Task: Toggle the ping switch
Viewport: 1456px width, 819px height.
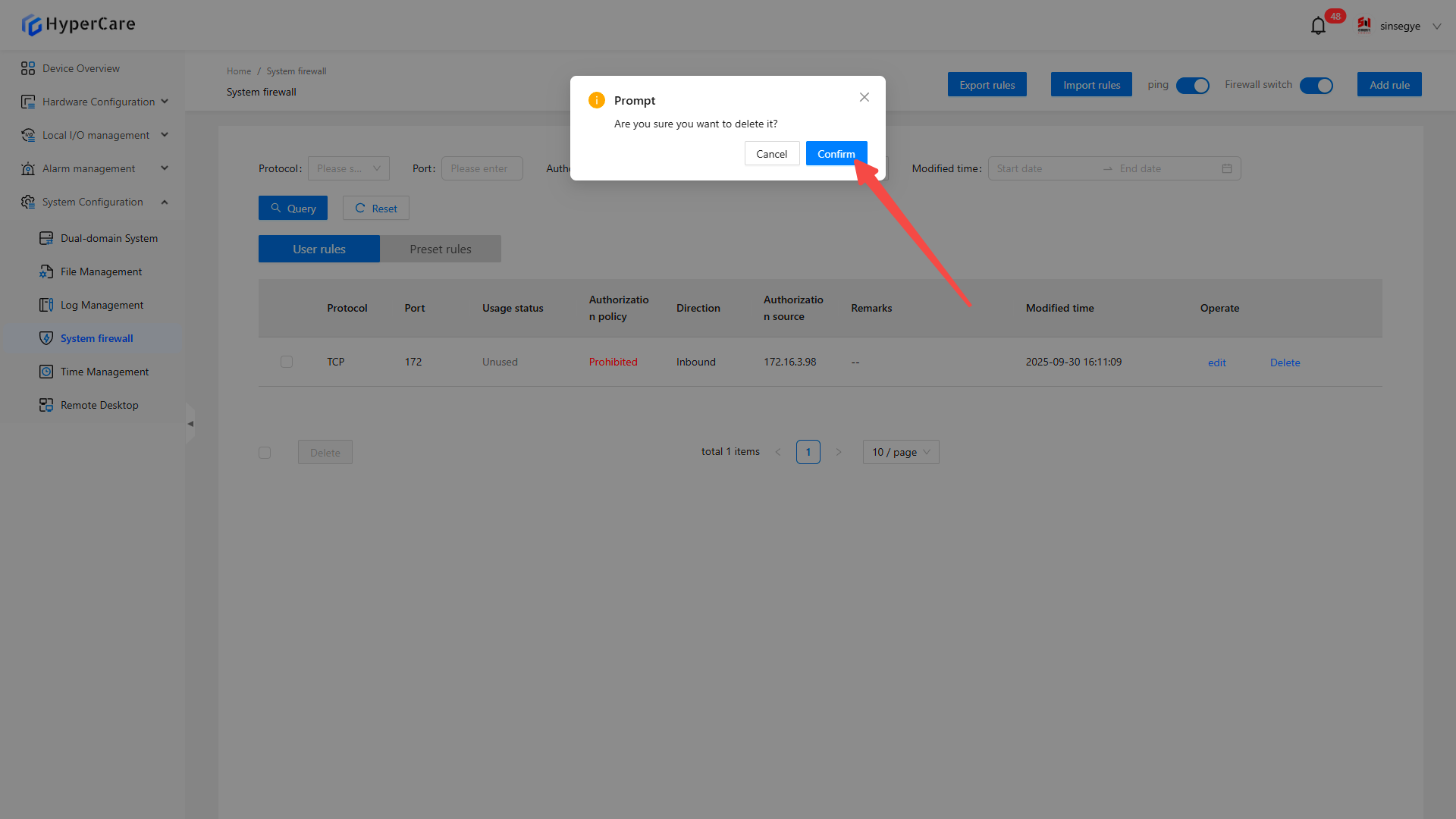Action: pos(1192,86)
